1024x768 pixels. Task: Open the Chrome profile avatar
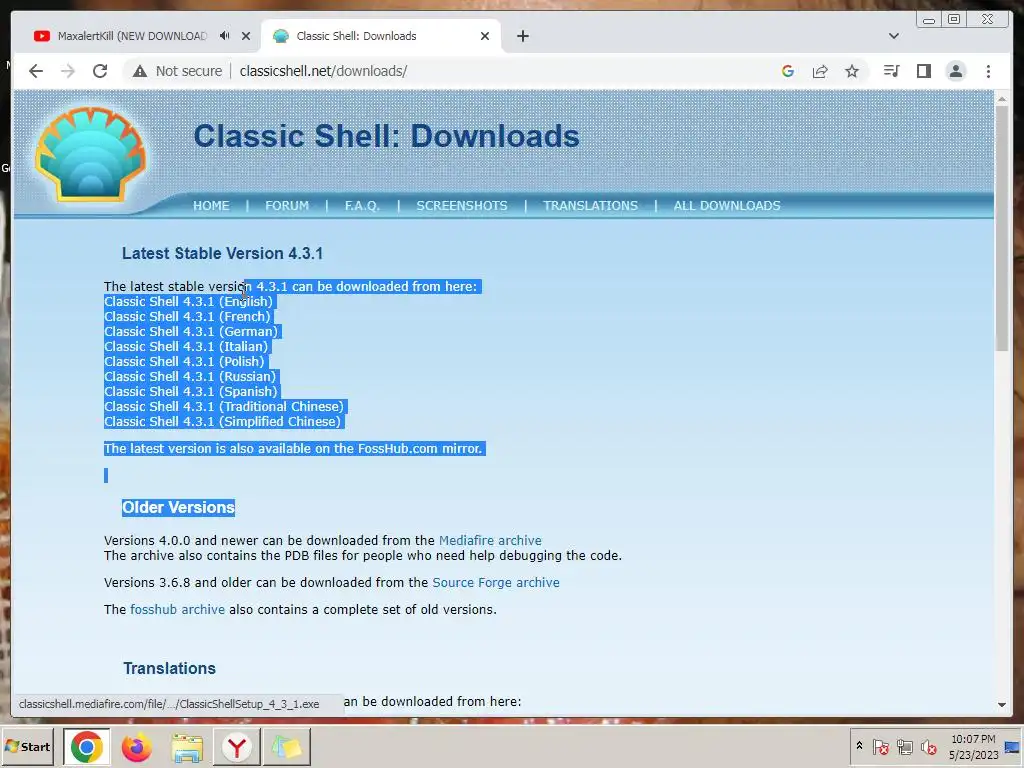955,71
